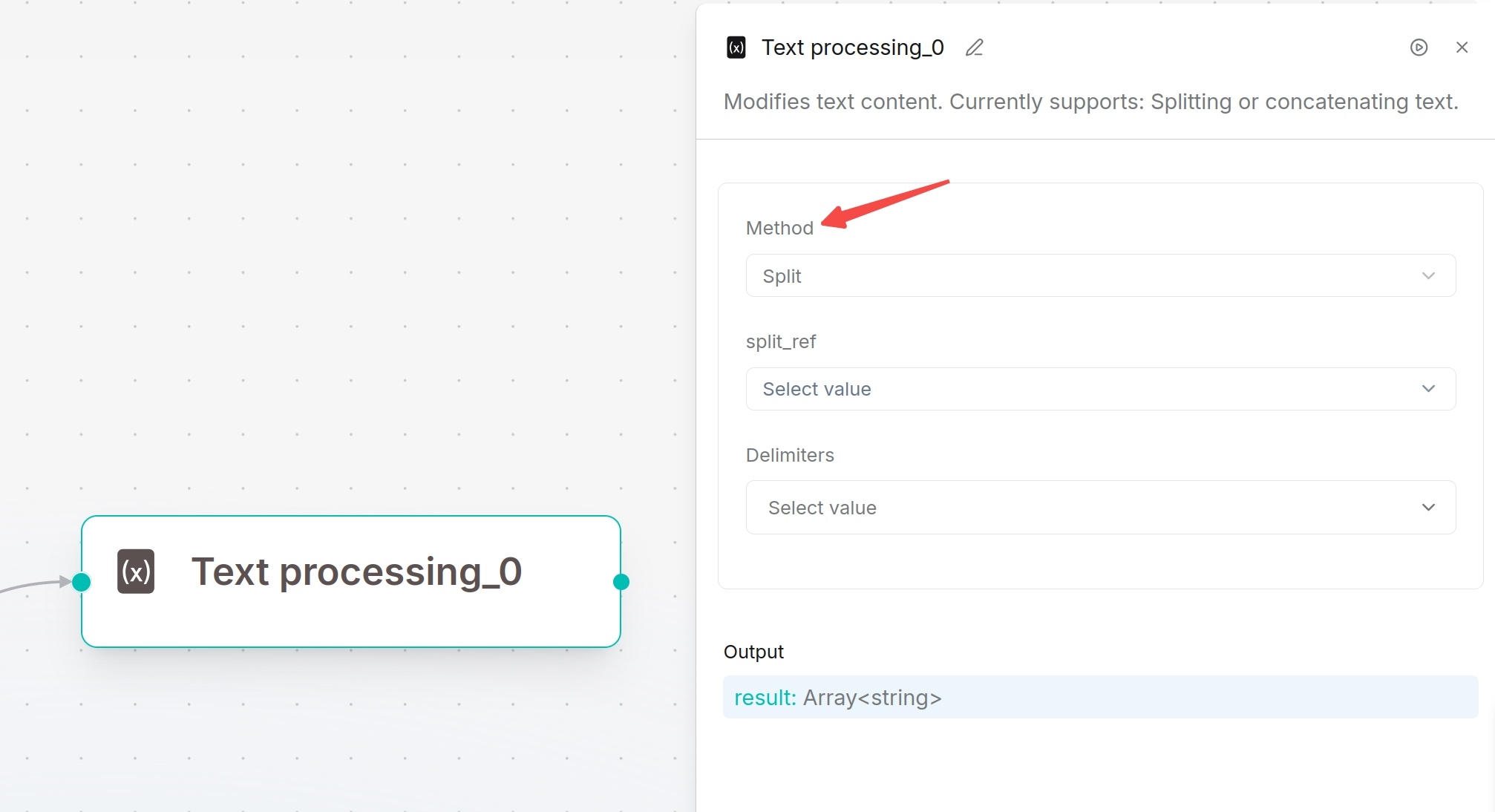Click the chevron arrow in the split_ref field
Image resolution: width=1495 pixels, height=812 pixels.
click(1428, 389)
